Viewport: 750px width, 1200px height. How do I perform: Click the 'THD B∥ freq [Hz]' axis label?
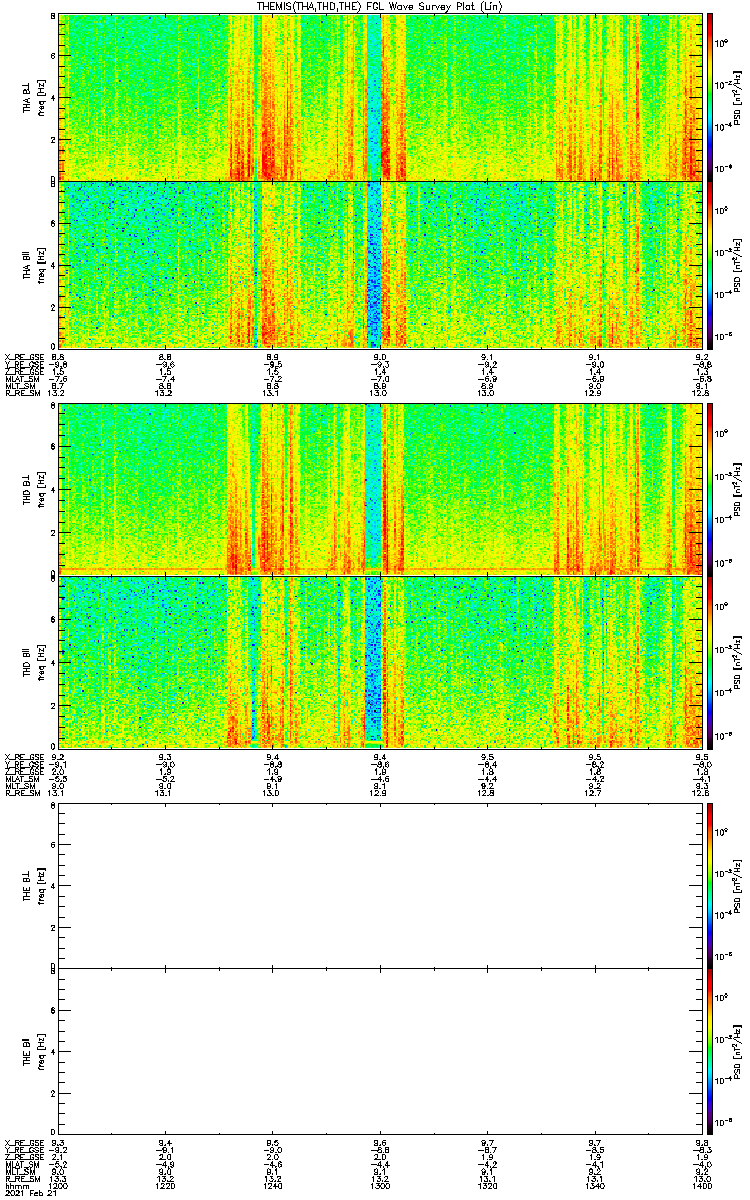[x=34, y=661]
